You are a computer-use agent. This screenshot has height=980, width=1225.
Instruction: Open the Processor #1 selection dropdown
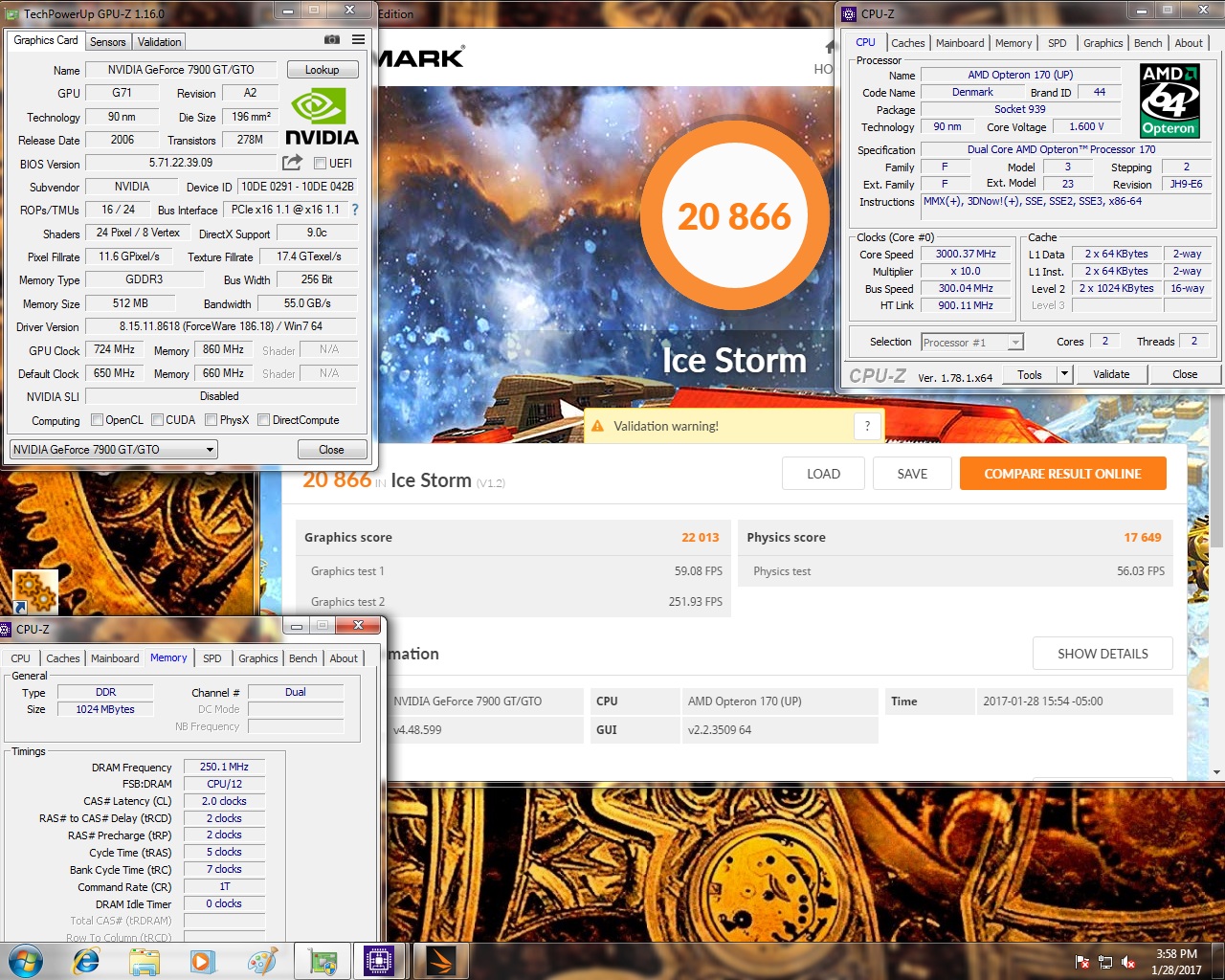[972, 342]
